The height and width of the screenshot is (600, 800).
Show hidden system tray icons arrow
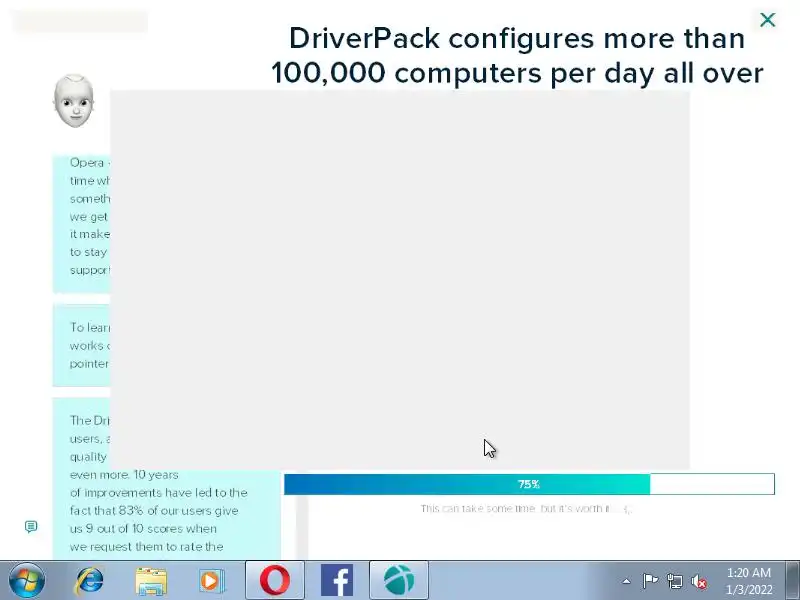(627, 581)
